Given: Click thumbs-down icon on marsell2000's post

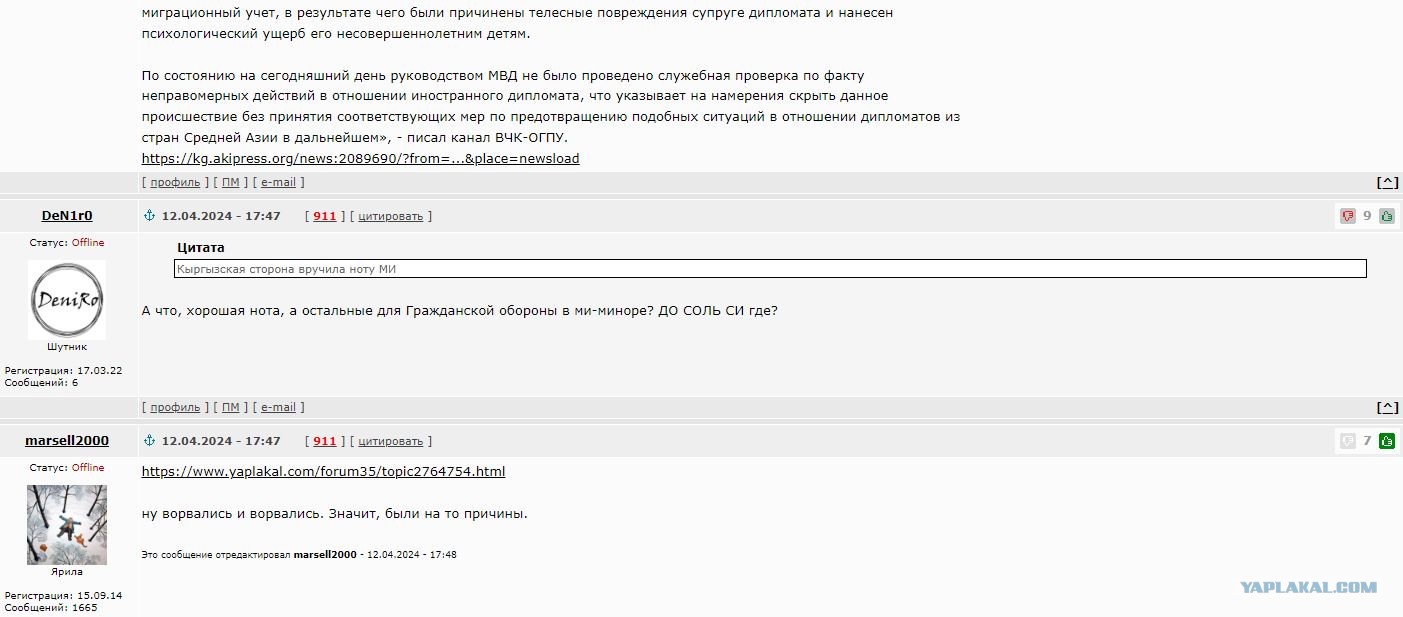Looking at the screenshot, I should coord(1347,441).
